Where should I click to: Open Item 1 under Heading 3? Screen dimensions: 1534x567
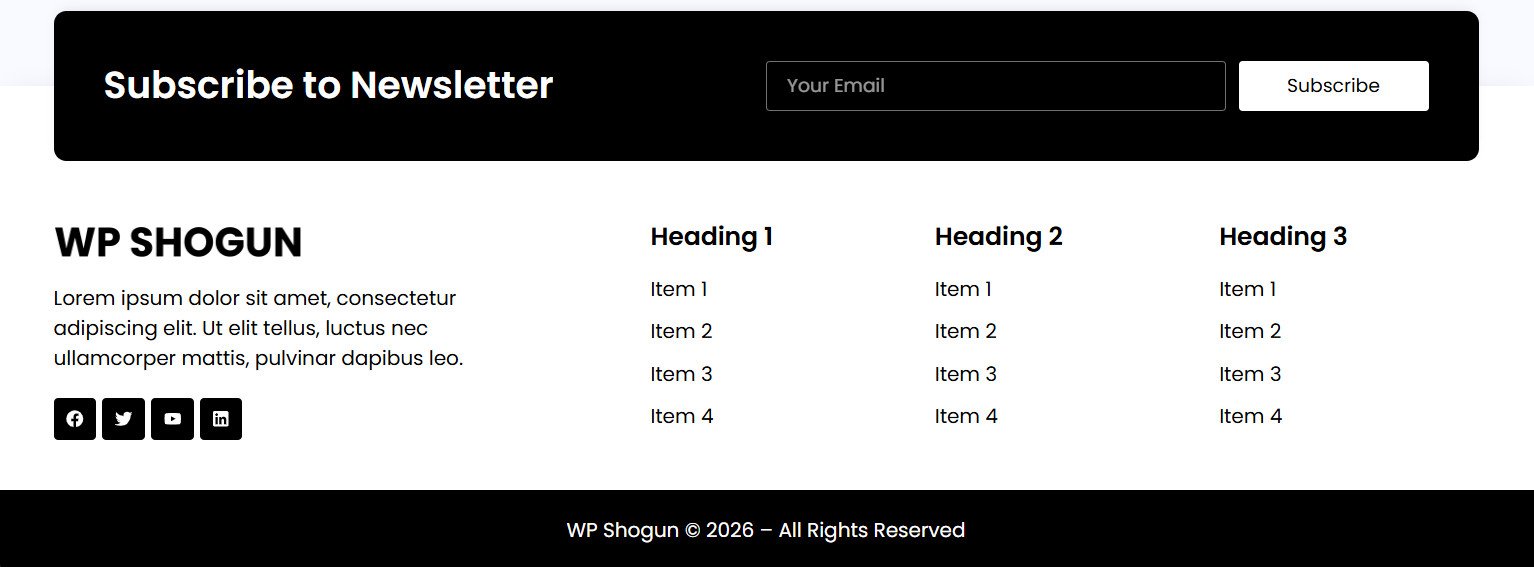coord(1248,289)
